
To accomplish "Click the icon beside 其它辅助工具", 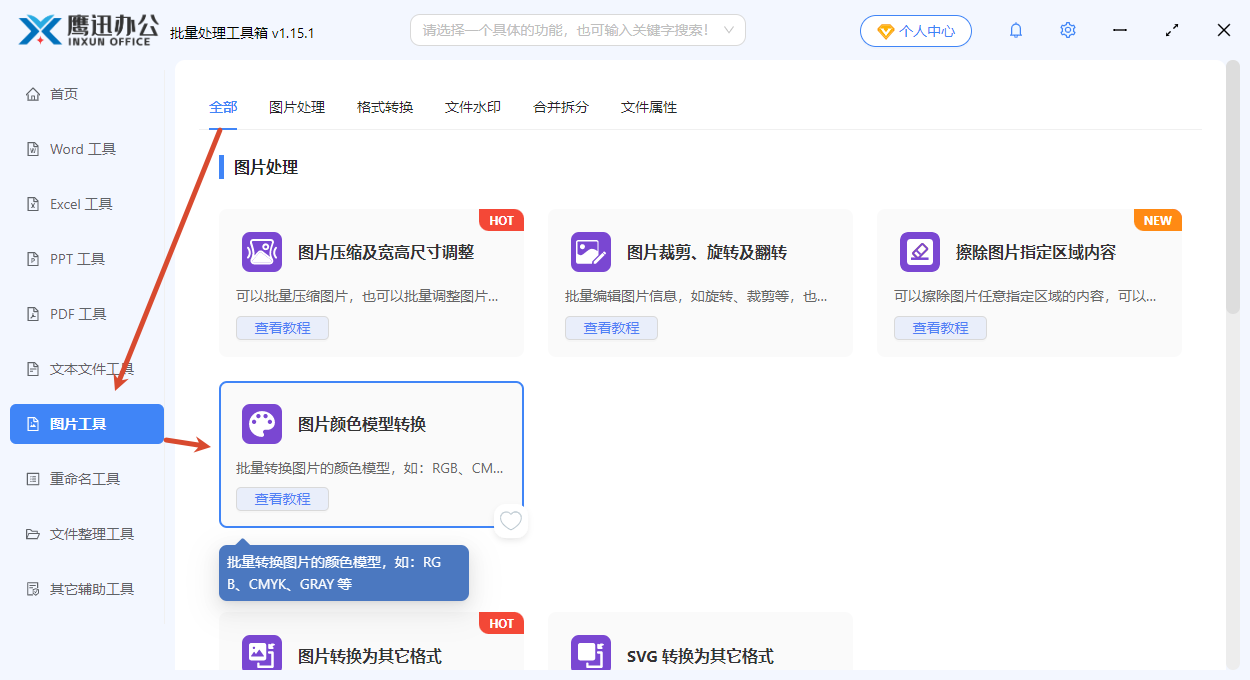I will coord(33,589).
